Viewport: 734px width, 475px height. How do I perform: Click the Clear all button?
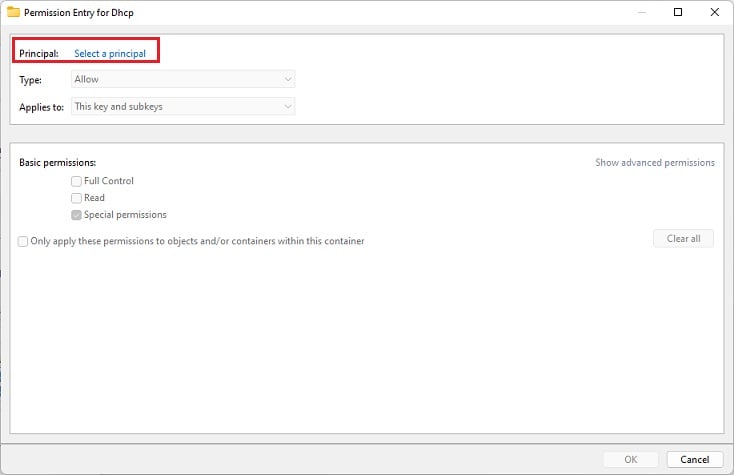(x=683, y=239)
